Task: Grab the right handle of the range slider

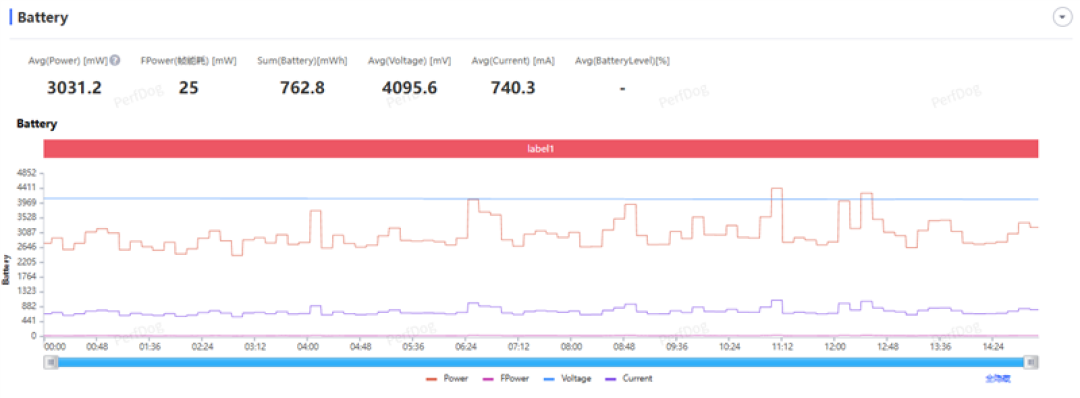Action: click(x=1030, y=362)
